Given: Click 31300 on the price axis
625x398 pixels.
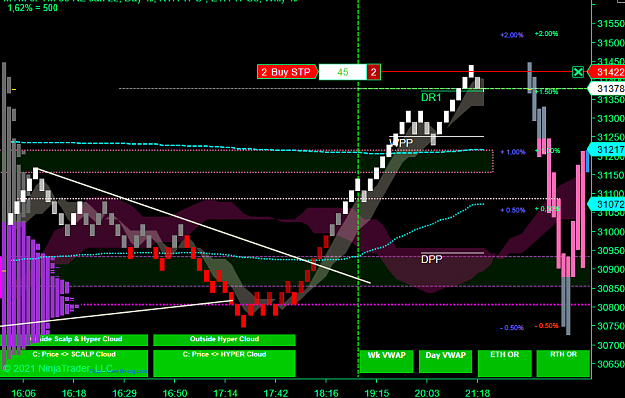Looking at the screenshot, I should [x=611, y=118].
